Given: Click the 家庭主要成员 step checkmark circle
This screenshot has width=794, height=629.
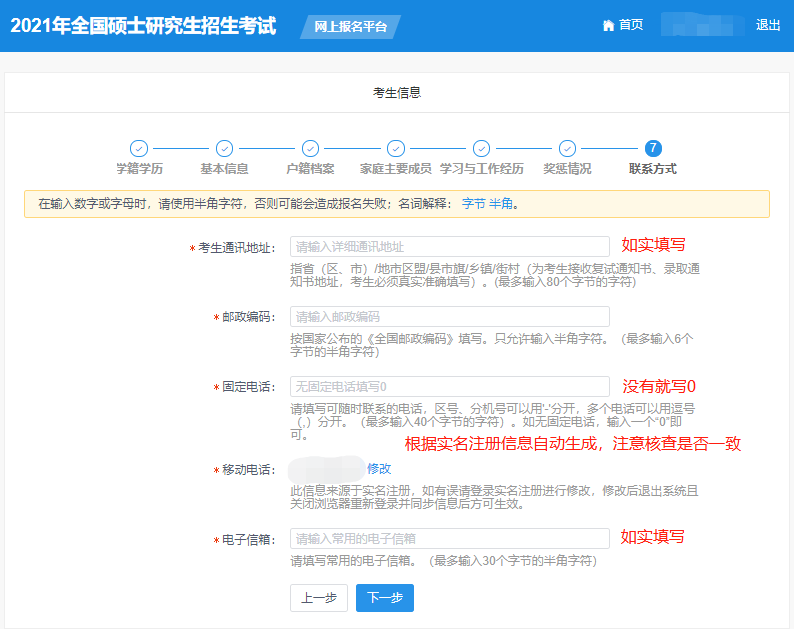Looking at the screenshot, I should point(396,148).
